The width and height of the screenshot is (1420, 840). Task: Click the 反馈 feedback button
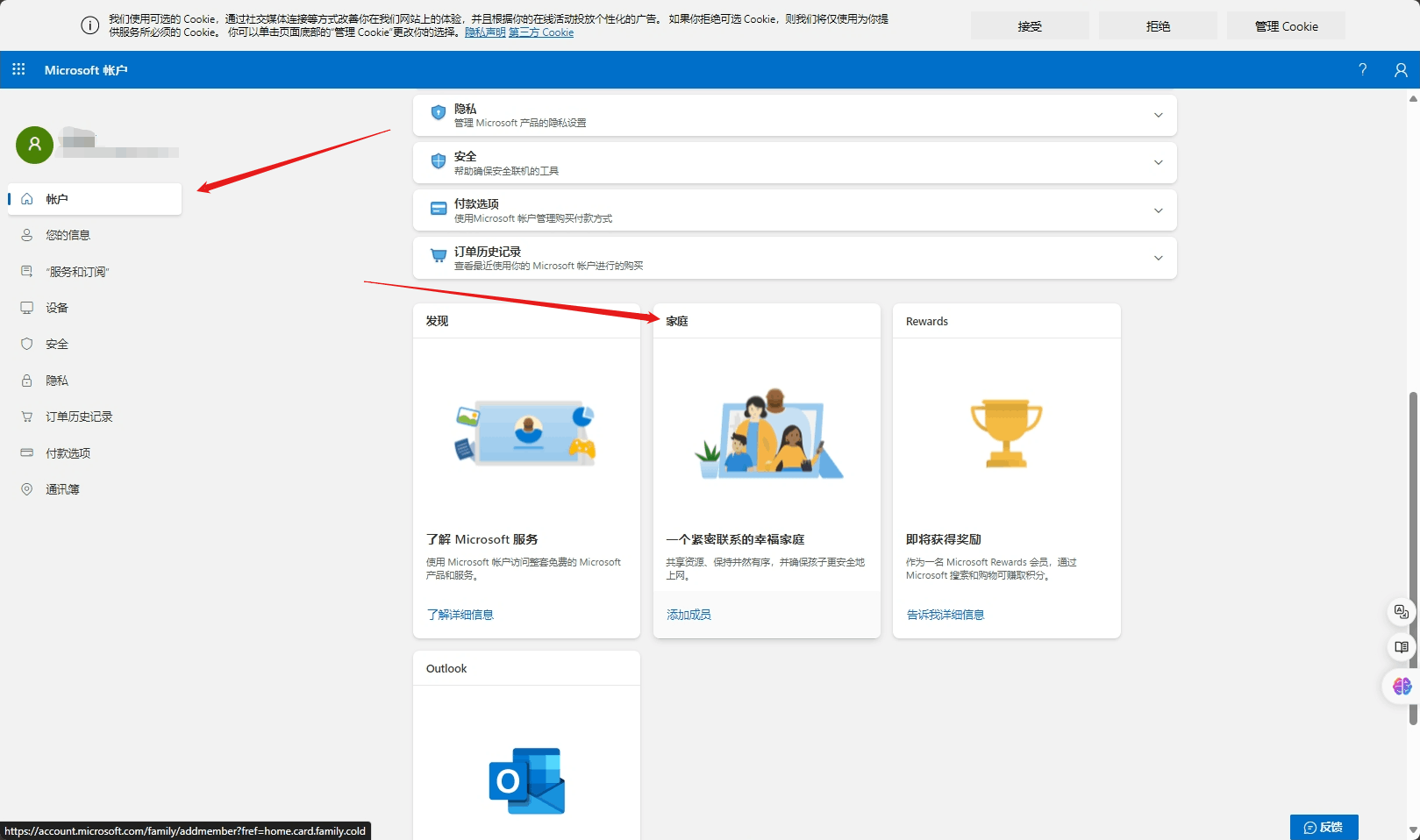(x=1324, y=827)
